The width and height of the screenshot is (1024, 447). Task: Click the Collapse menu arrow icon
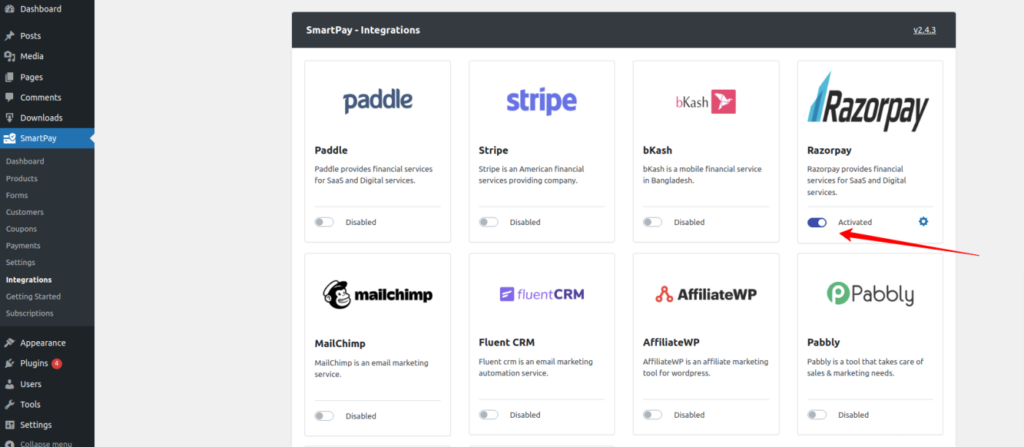[x=9, y=444]
